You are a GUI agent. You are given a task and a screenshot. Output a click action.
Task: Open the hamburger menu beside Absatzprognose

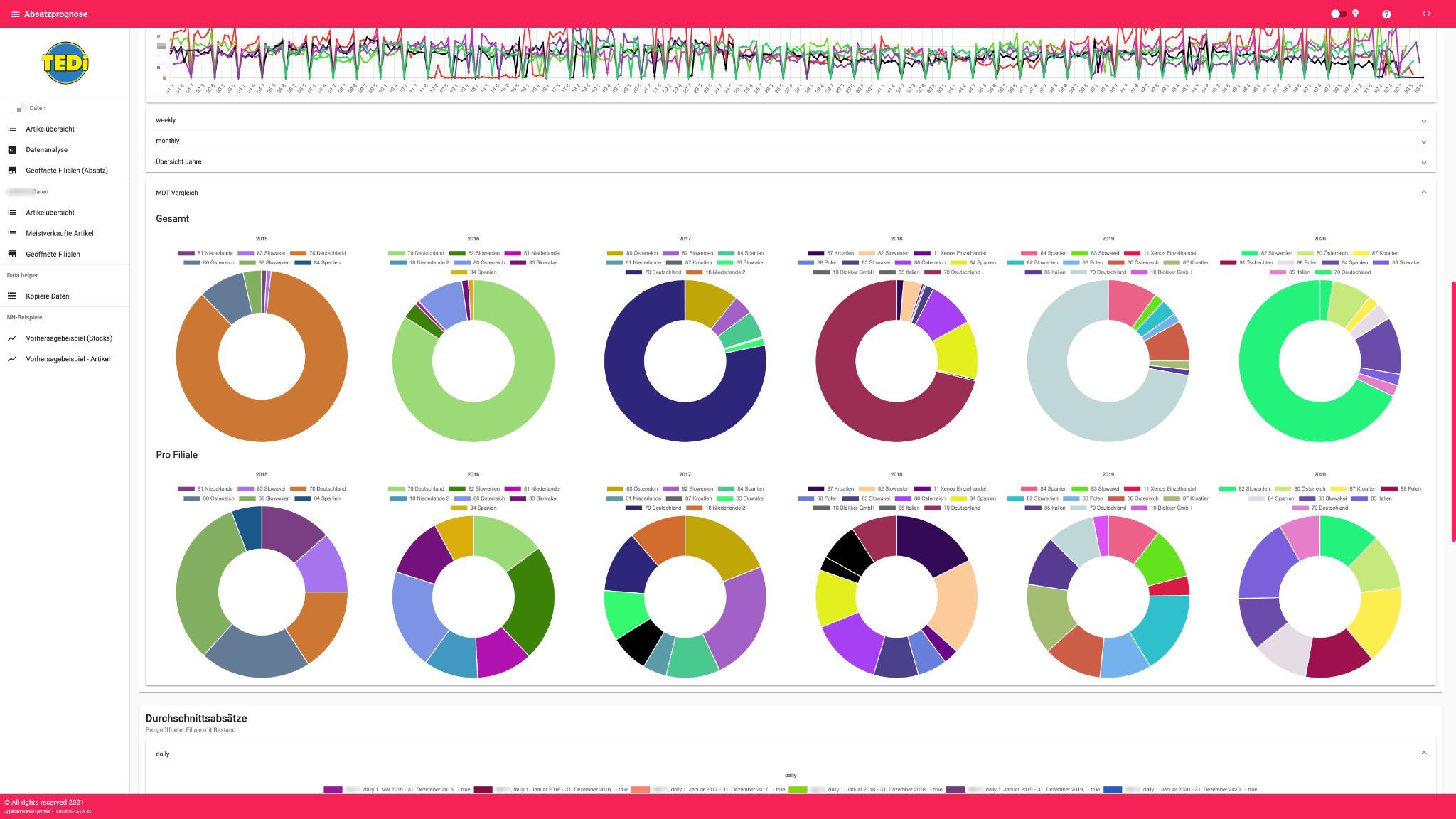[x=15, y=14]
